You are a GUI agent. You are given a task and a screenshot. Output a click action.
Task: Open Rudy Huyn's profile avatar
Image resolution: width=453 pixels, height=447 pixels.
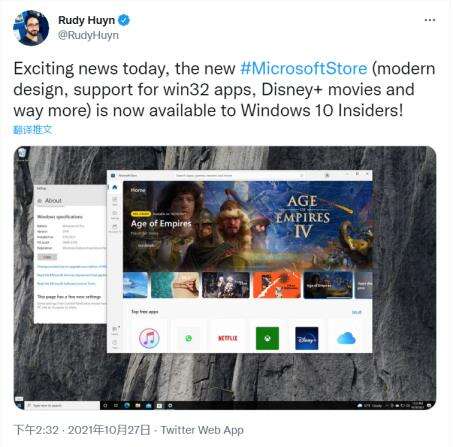pyautogui.click(x=31, y=28)
